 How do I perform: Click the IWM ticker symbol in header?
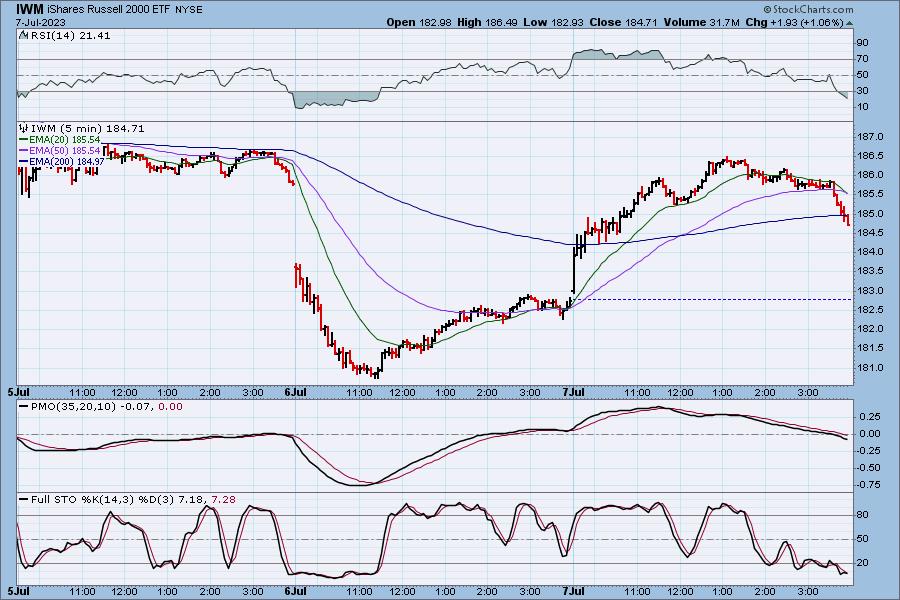29,9
